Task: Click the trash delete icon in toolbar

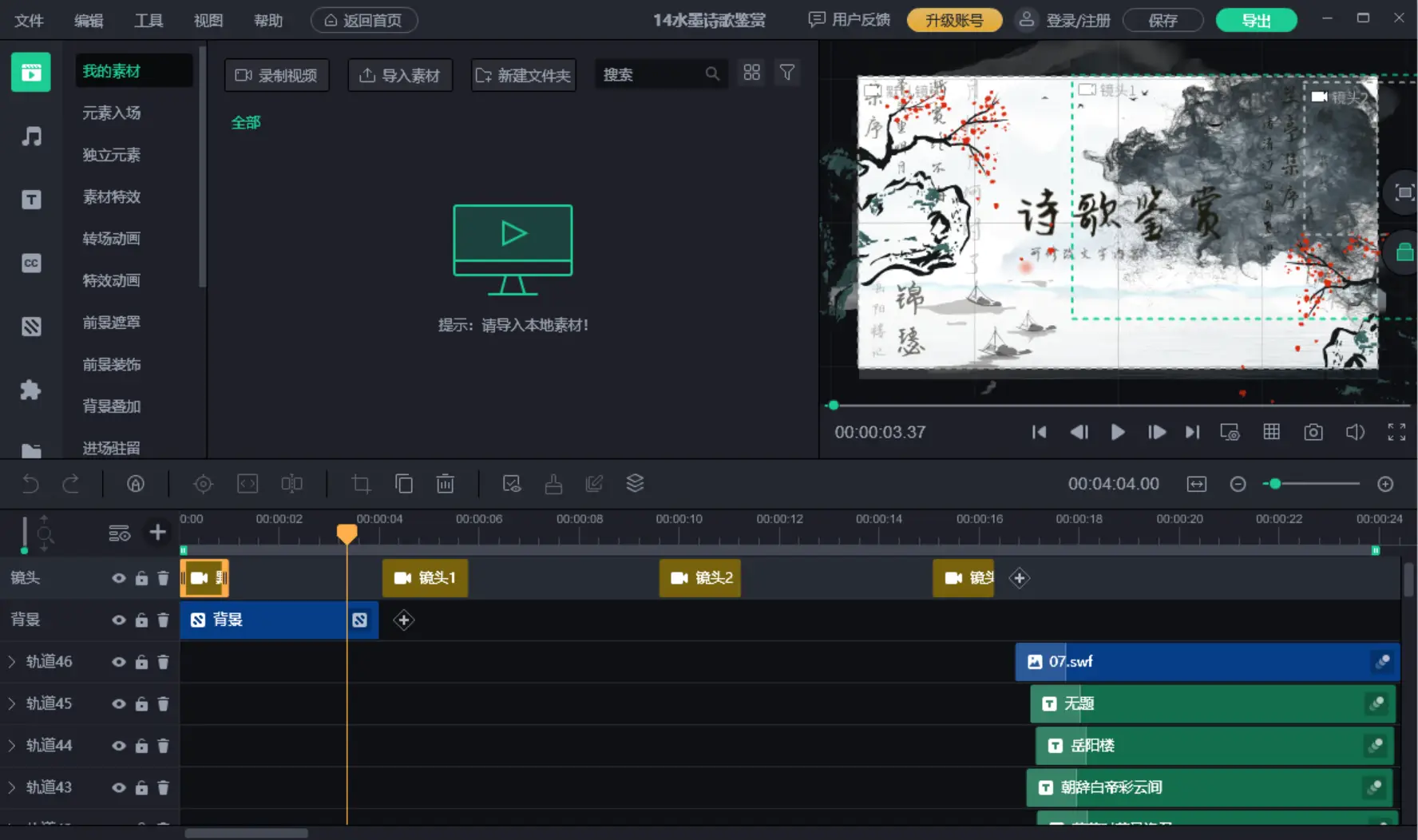Action: coord(445,484)
